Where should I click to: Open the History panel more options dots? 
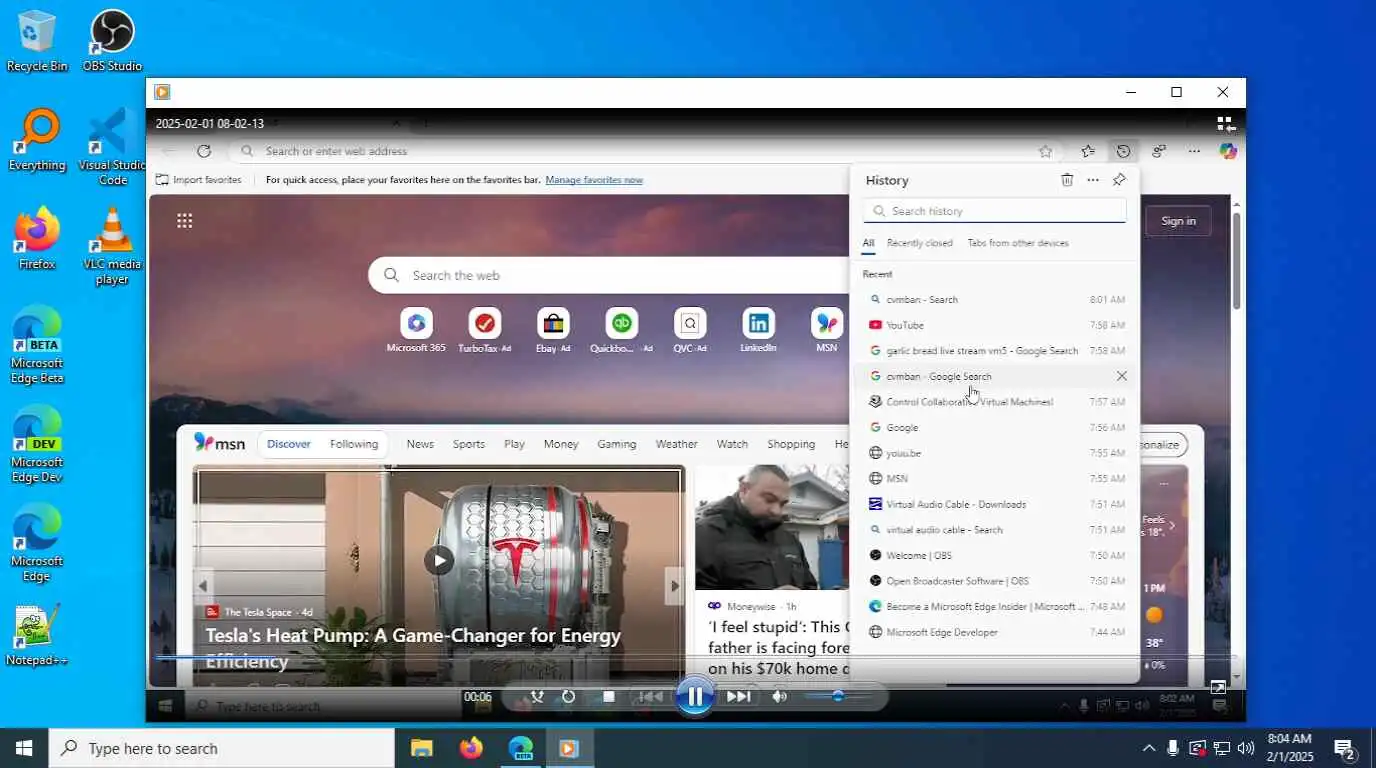pyautogui.click(x=1093, y=180)
